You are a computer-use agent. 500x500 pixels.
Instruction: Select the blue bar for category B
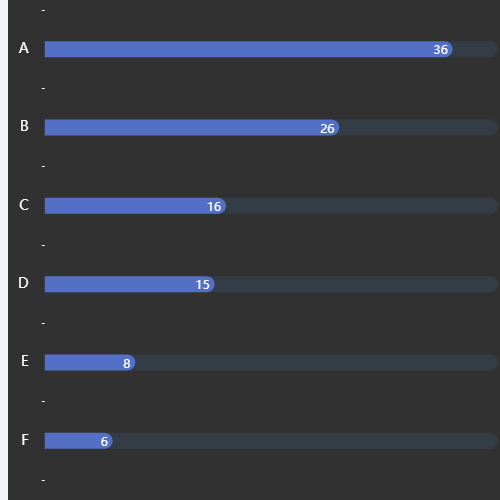[192, 128]
